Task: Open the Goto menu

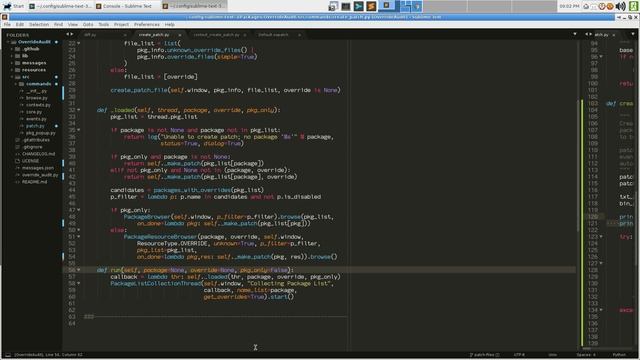Action: (88, 24)
